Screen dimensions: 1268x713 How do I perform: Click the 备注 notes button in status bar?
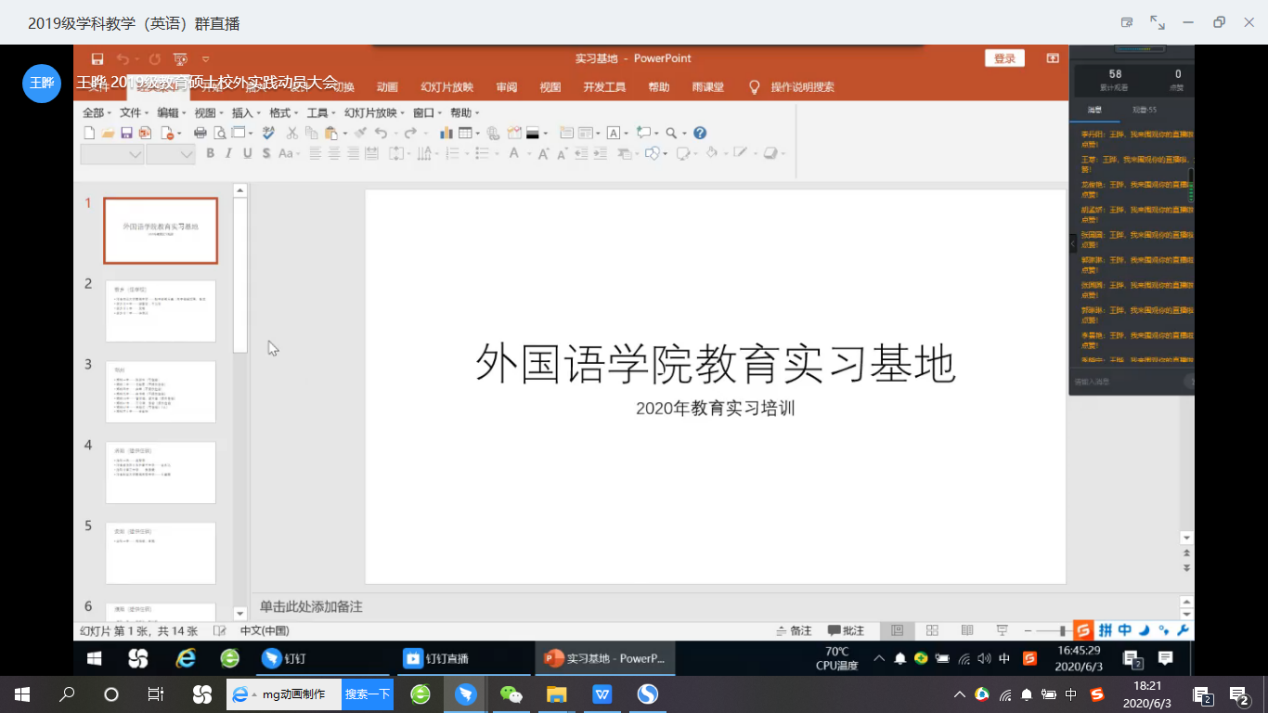(x=794, y=631)
